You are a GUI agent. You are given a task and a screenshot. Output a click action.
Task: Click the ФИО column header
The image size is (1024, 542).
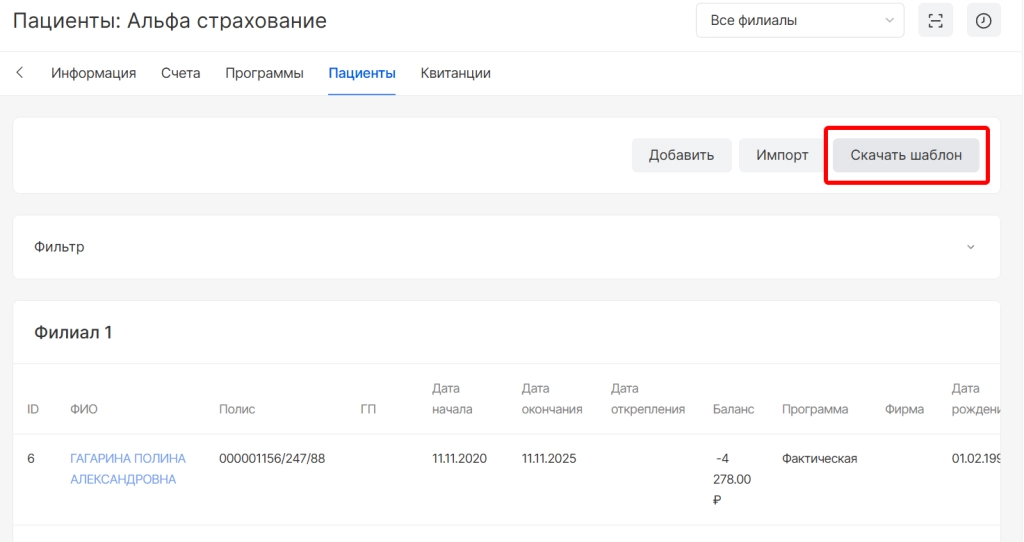pos(84,409)
